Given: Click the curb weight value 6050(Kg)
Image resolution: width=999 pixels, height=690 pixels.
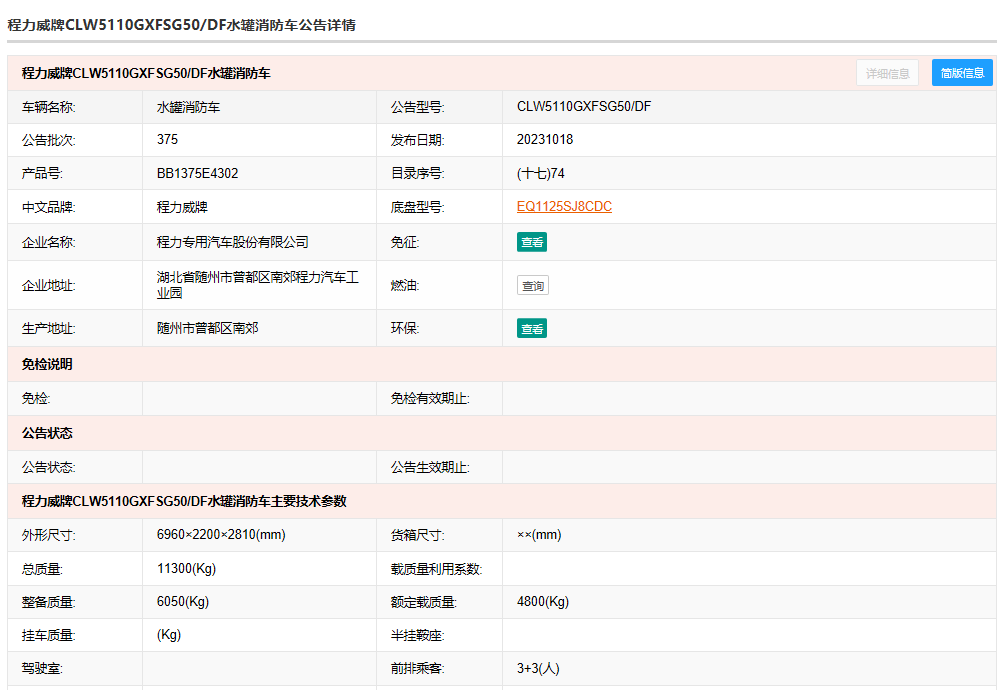Looking at the screenshot, I should pos(183,601).
